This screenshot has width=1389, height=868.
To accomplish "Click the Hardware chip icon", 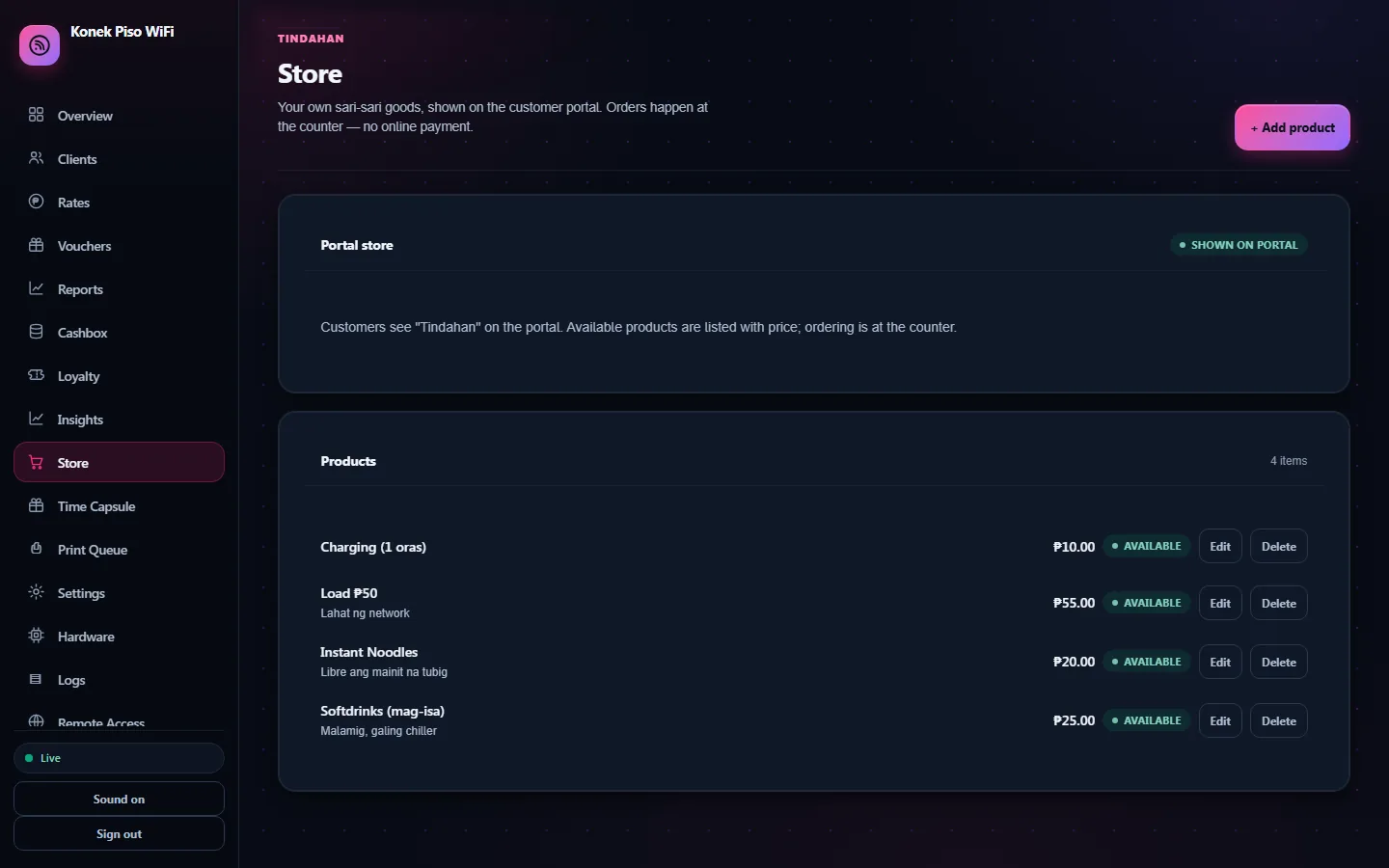I will coord(37,636).
